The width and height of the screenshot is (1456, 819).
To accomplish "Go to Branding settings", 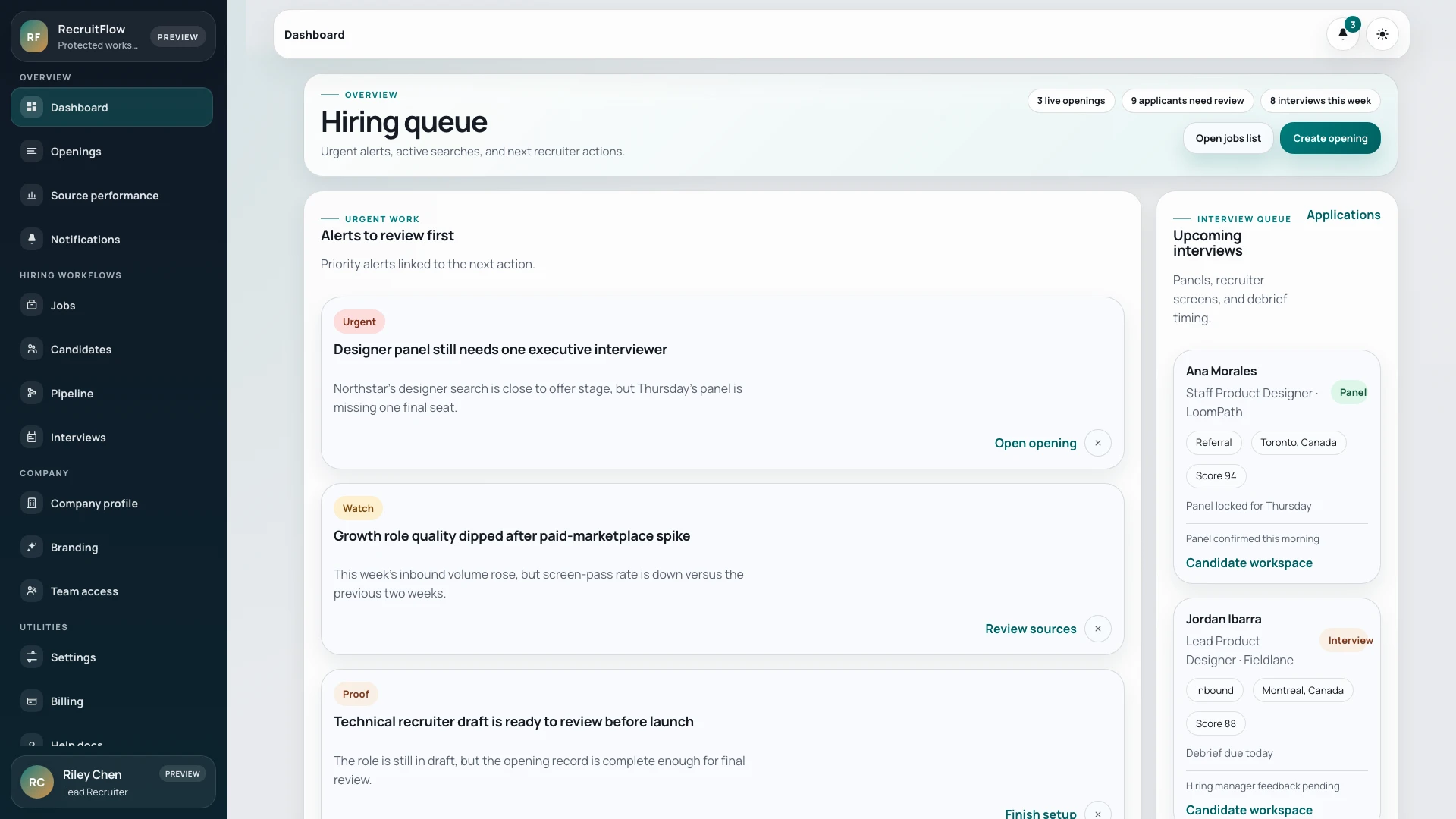I will coord(111,547).
